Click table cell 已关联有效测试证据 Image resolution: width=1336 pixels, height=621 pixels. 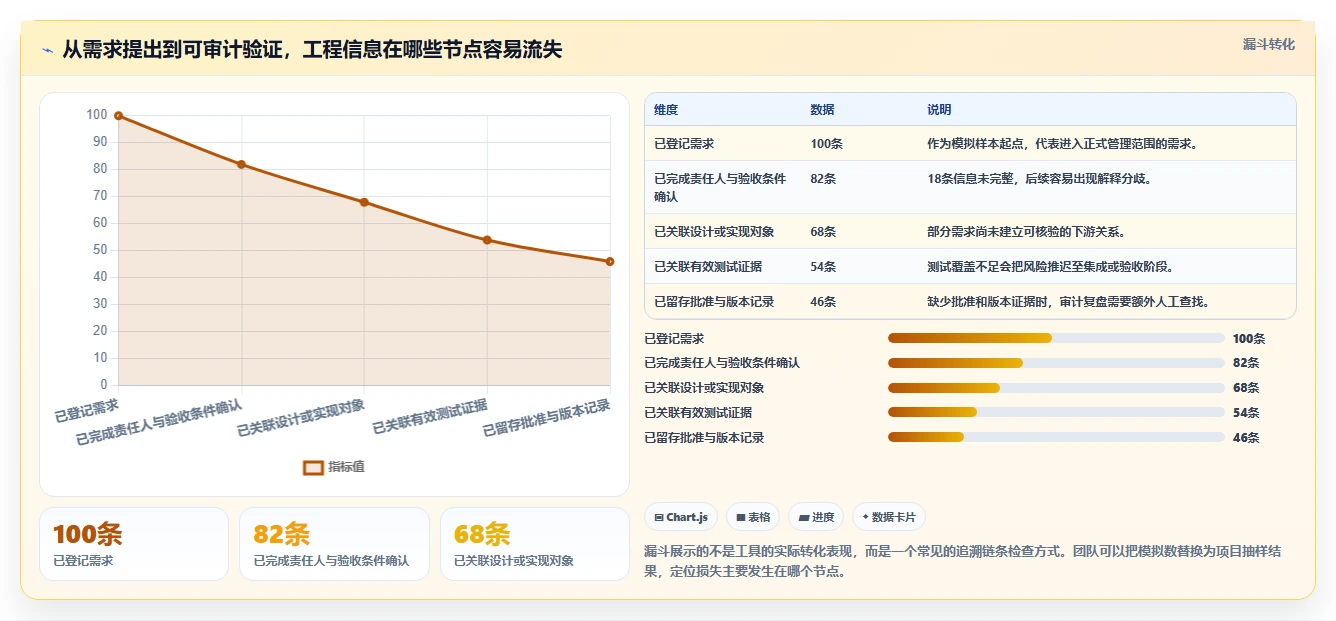(708, 267)
